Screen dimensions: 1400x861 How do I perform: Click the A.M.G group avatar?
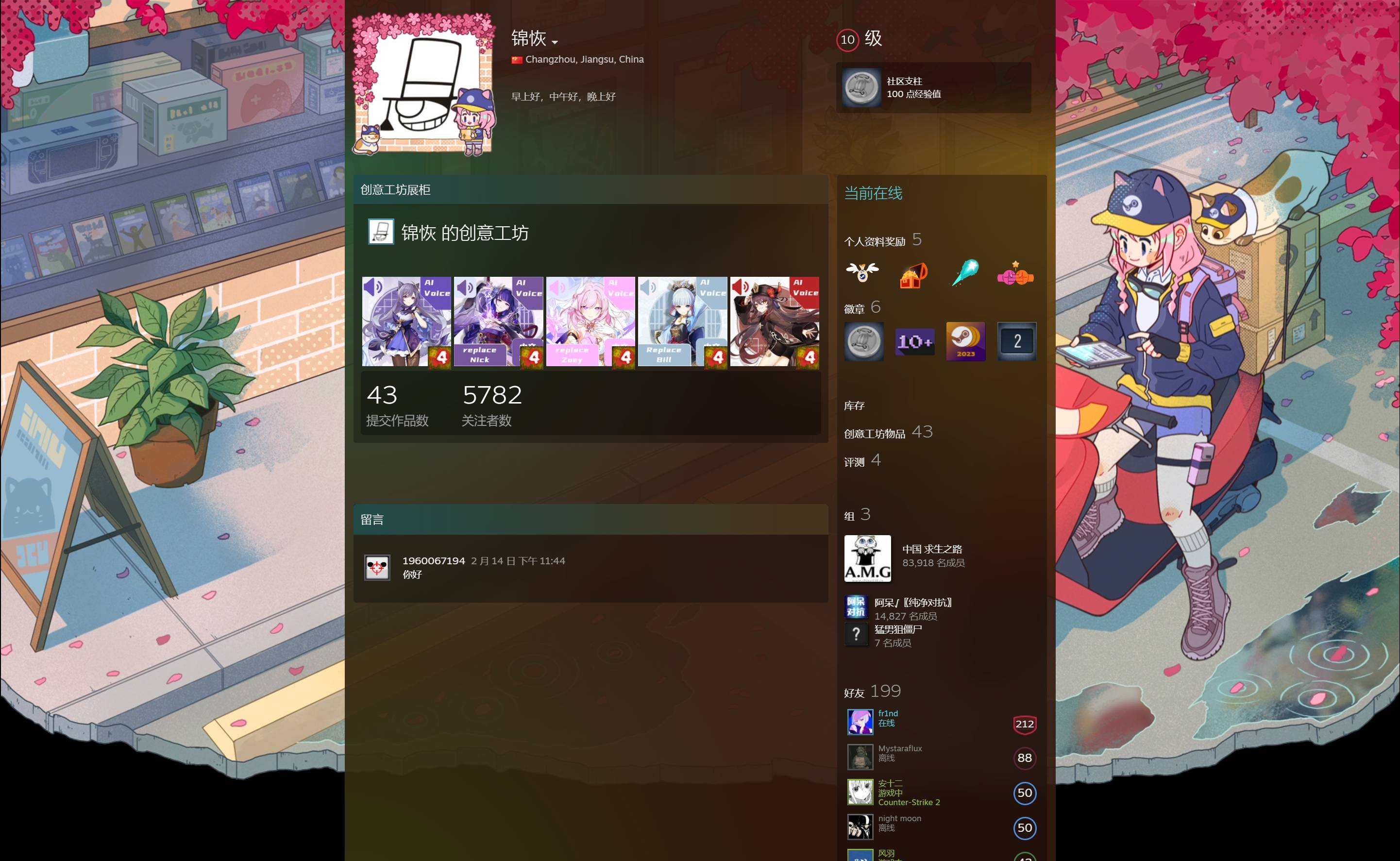(x=867, y=558)
